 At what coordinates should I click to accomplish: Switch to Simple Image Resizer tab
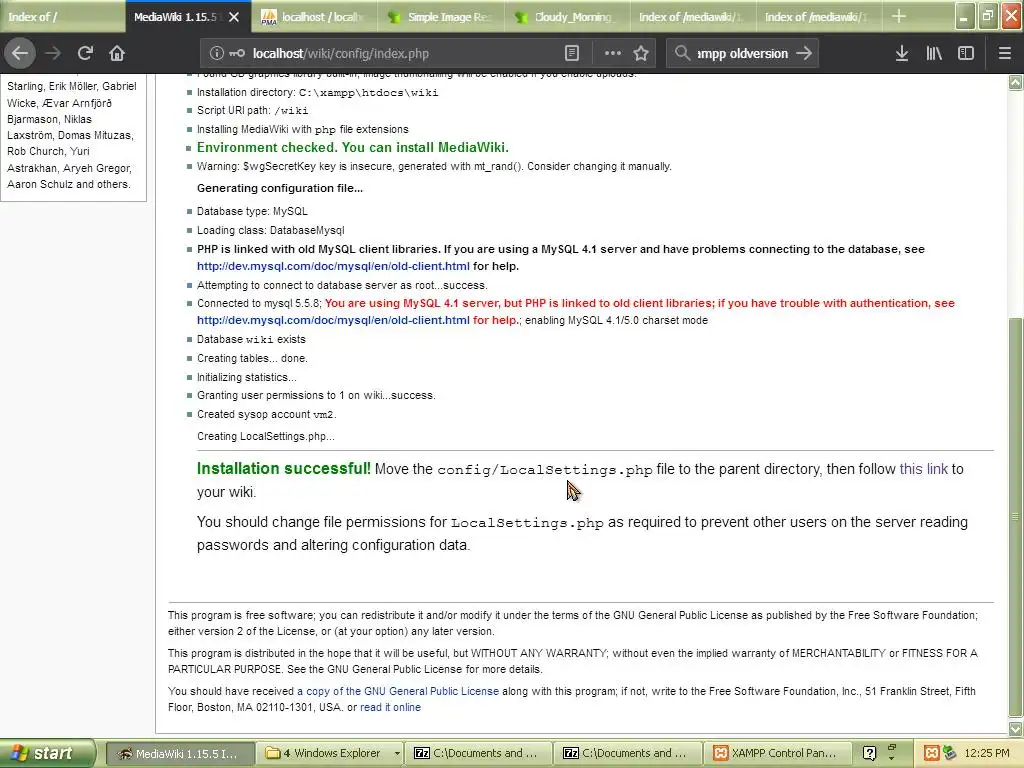[441, 17]
